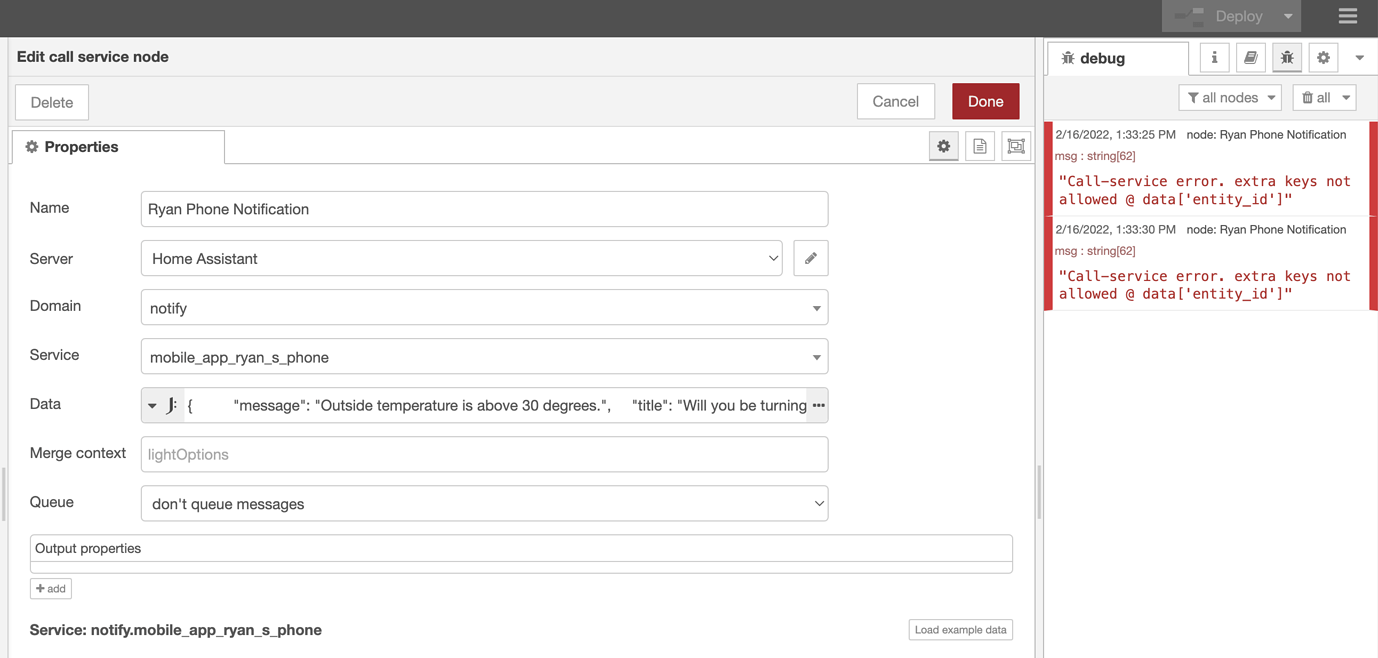
Task: Open the node description document icon
Action: (979, 145)
